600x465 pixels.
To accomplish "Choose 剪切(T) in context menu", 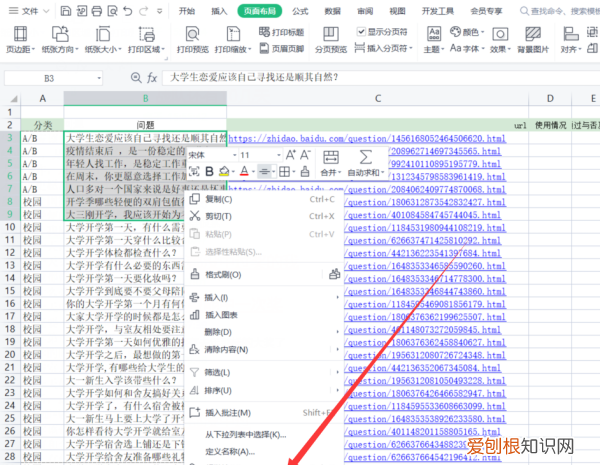I will tap(264, 216).
